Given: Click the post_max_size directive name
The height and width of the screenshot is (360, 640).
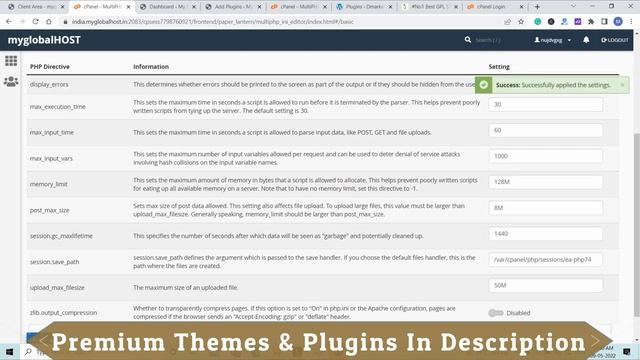Looking at the screenshot, I should 49,210.
